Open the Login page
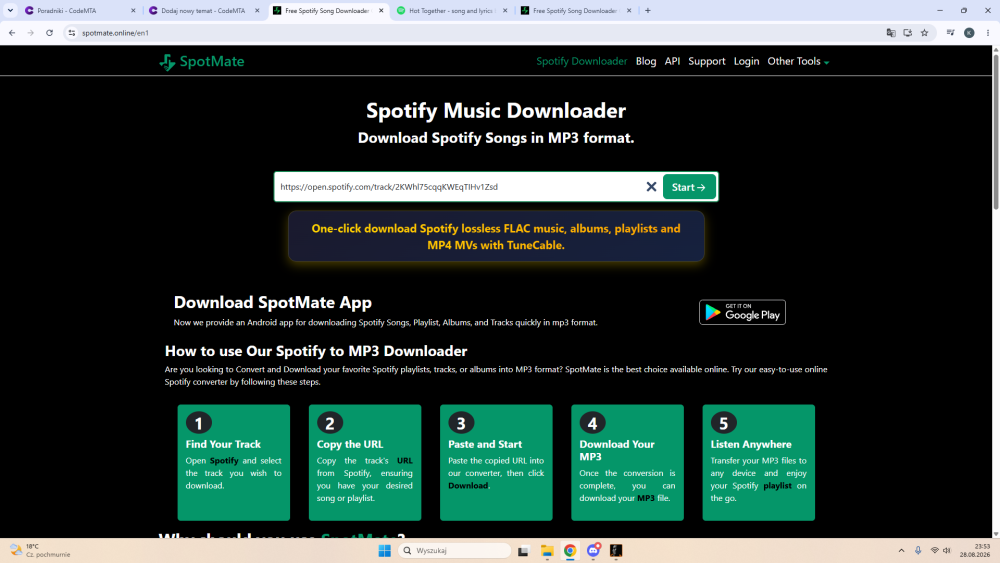 click(x=746, y=61)
